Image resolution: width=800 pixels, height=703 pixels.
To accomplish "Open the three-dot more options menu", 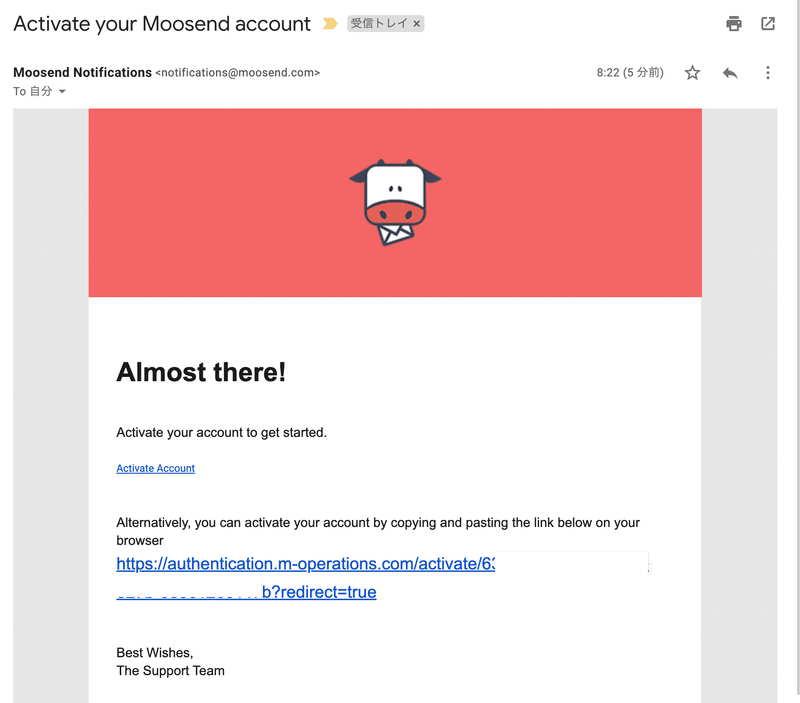I will pos(767,72).
